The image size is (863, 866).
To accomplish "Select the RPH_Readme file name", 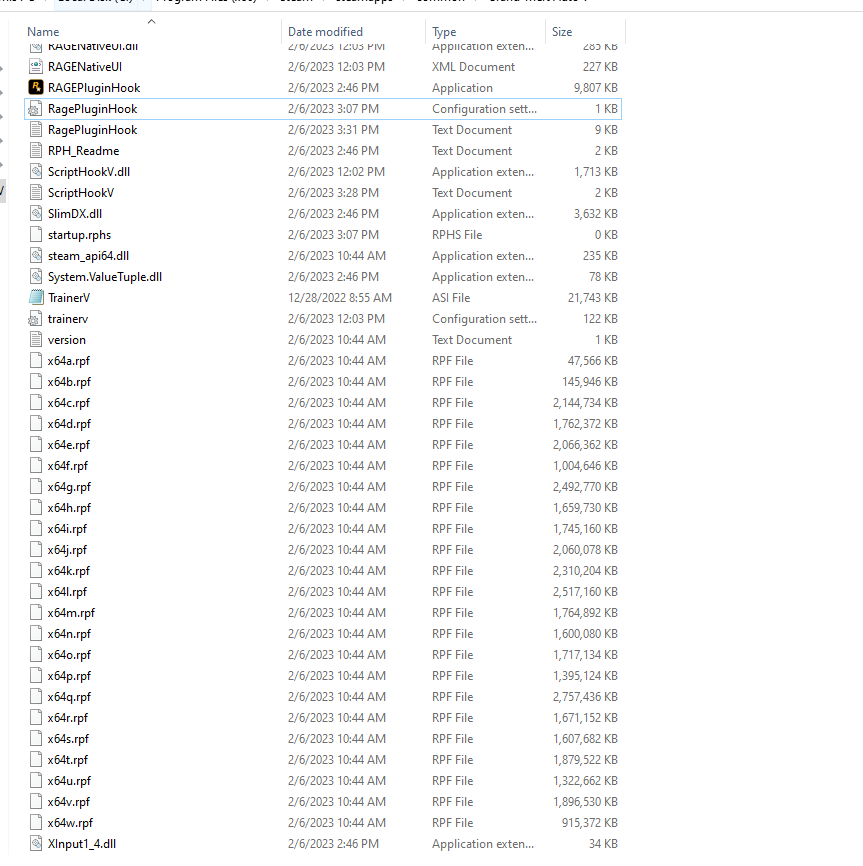I will 83,151.
